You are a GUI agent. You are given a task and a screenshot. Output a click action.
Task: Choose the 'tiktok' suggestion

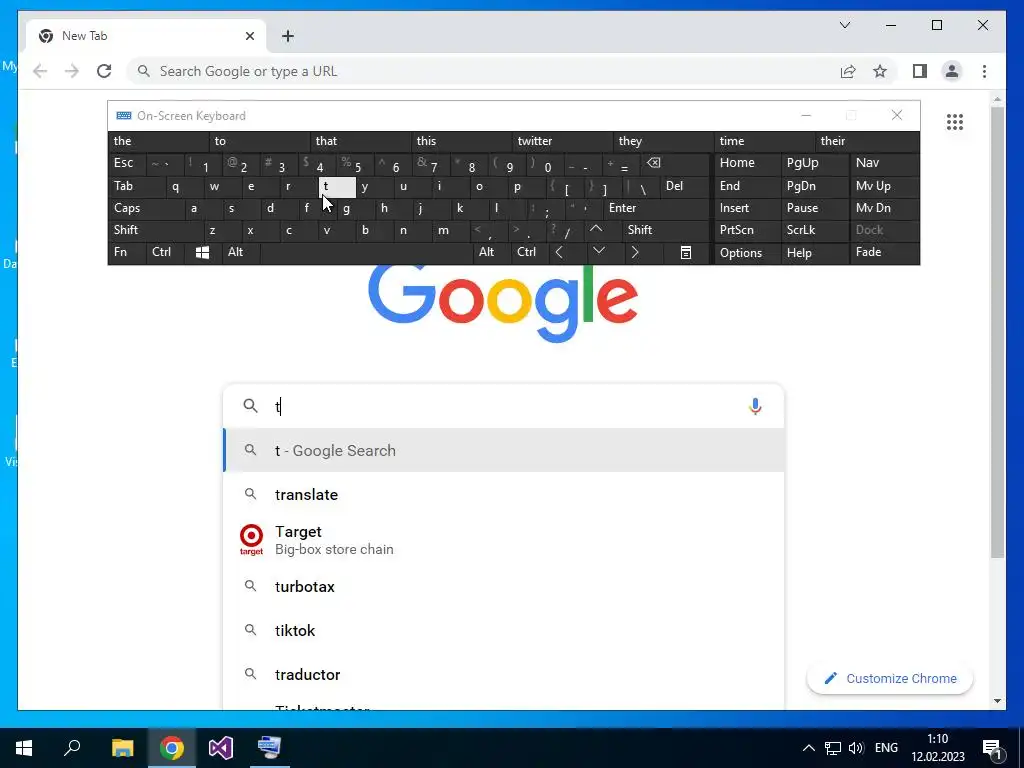(504, 630)
